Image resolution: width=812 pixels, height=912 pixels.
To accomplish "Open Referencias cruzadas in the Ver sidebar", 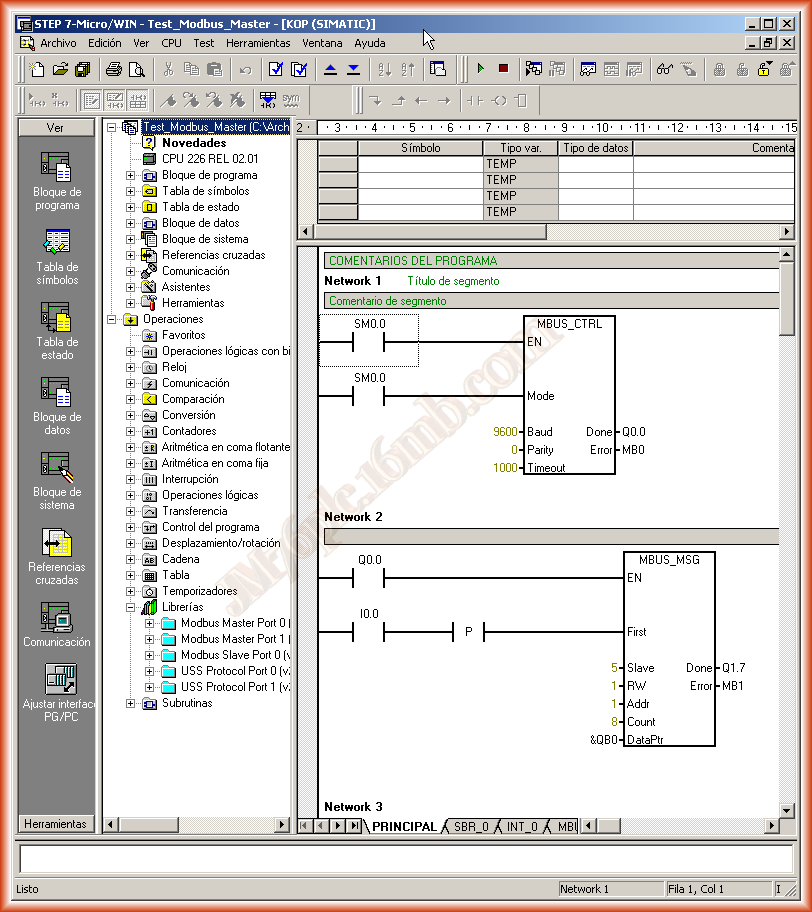I will pos(57,555).
